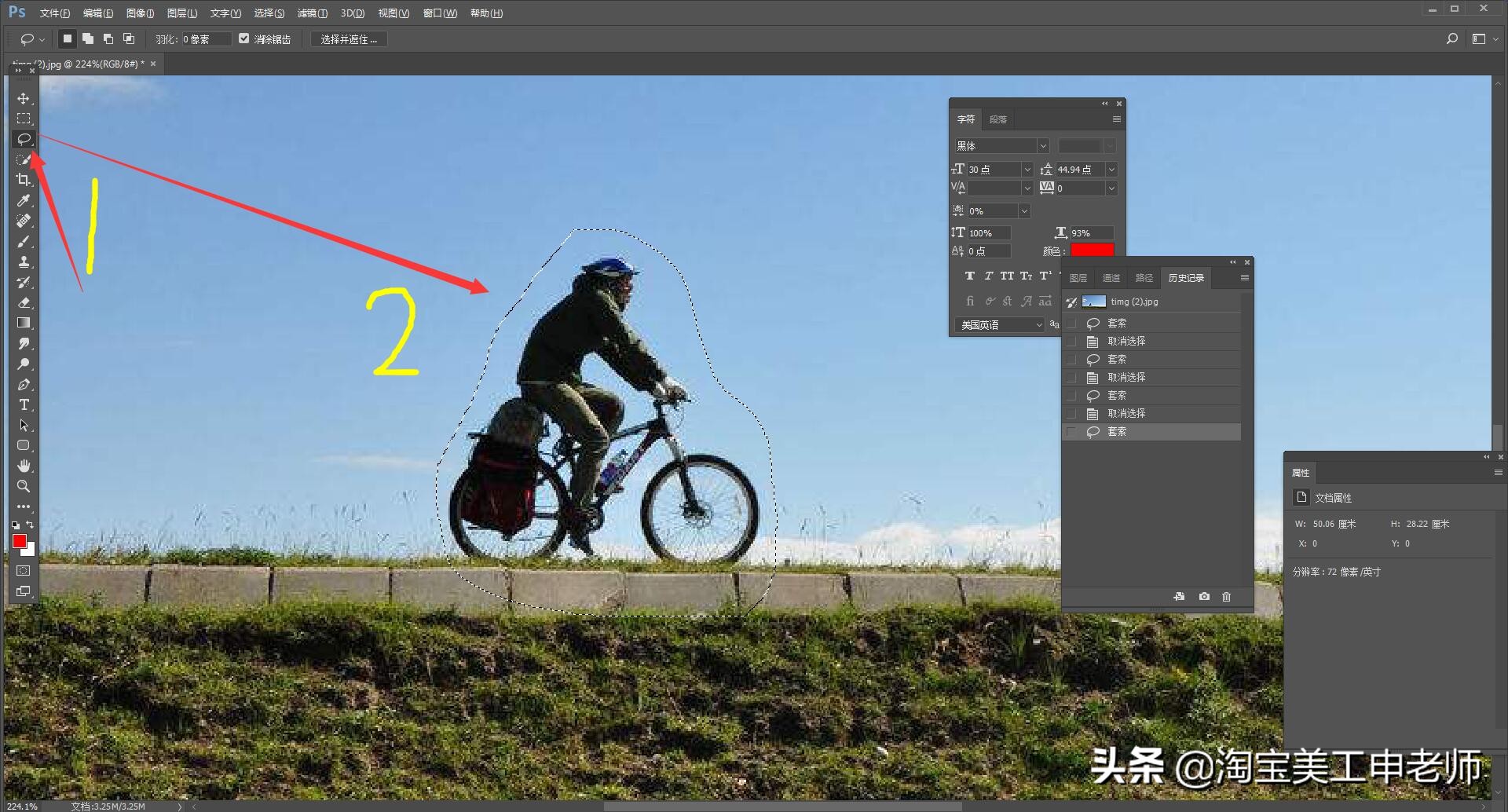Open the 美国英语 language dropdown
The height and width of the screenshot is (812, 1508).
1038,325
